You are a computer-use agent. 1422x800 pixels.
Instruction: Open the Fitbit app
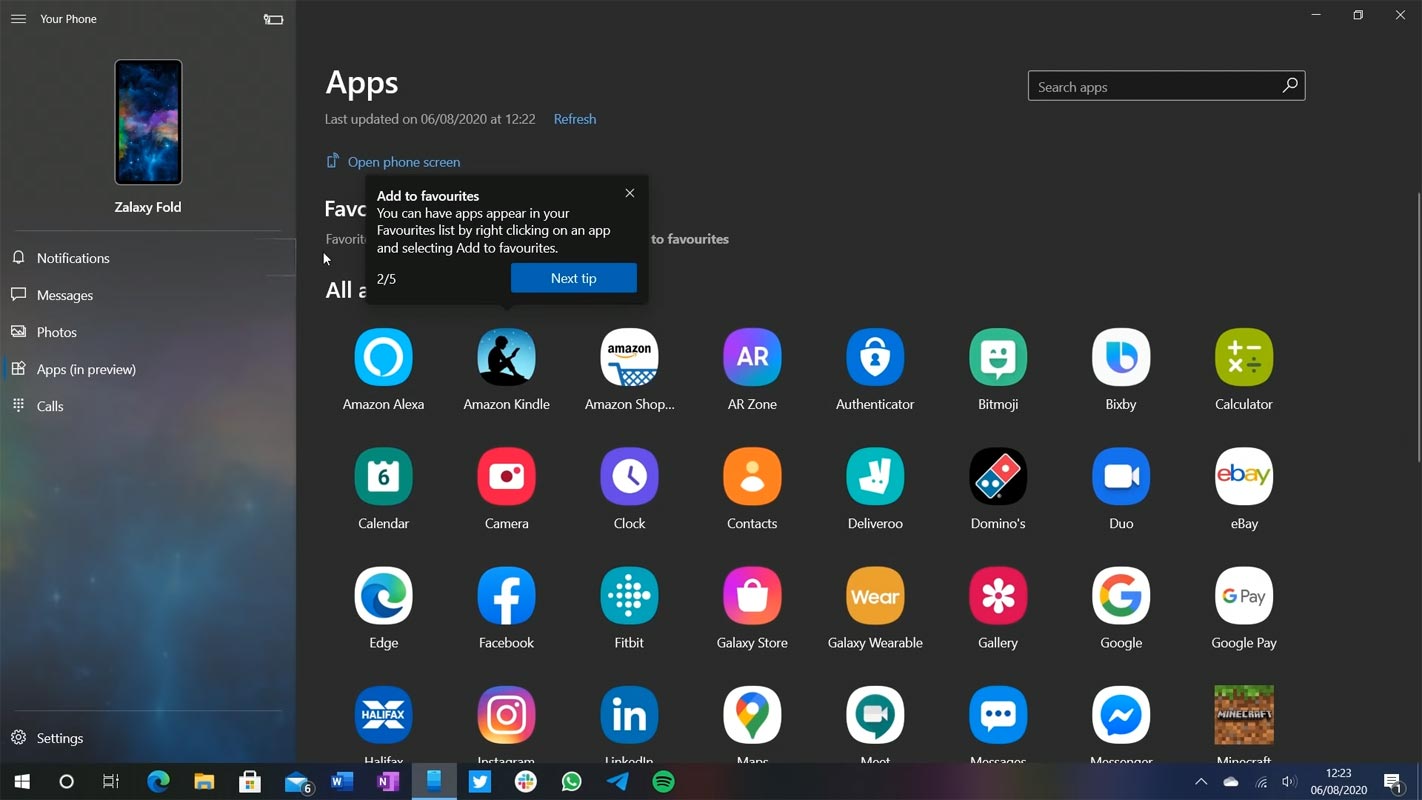(629, 596)
